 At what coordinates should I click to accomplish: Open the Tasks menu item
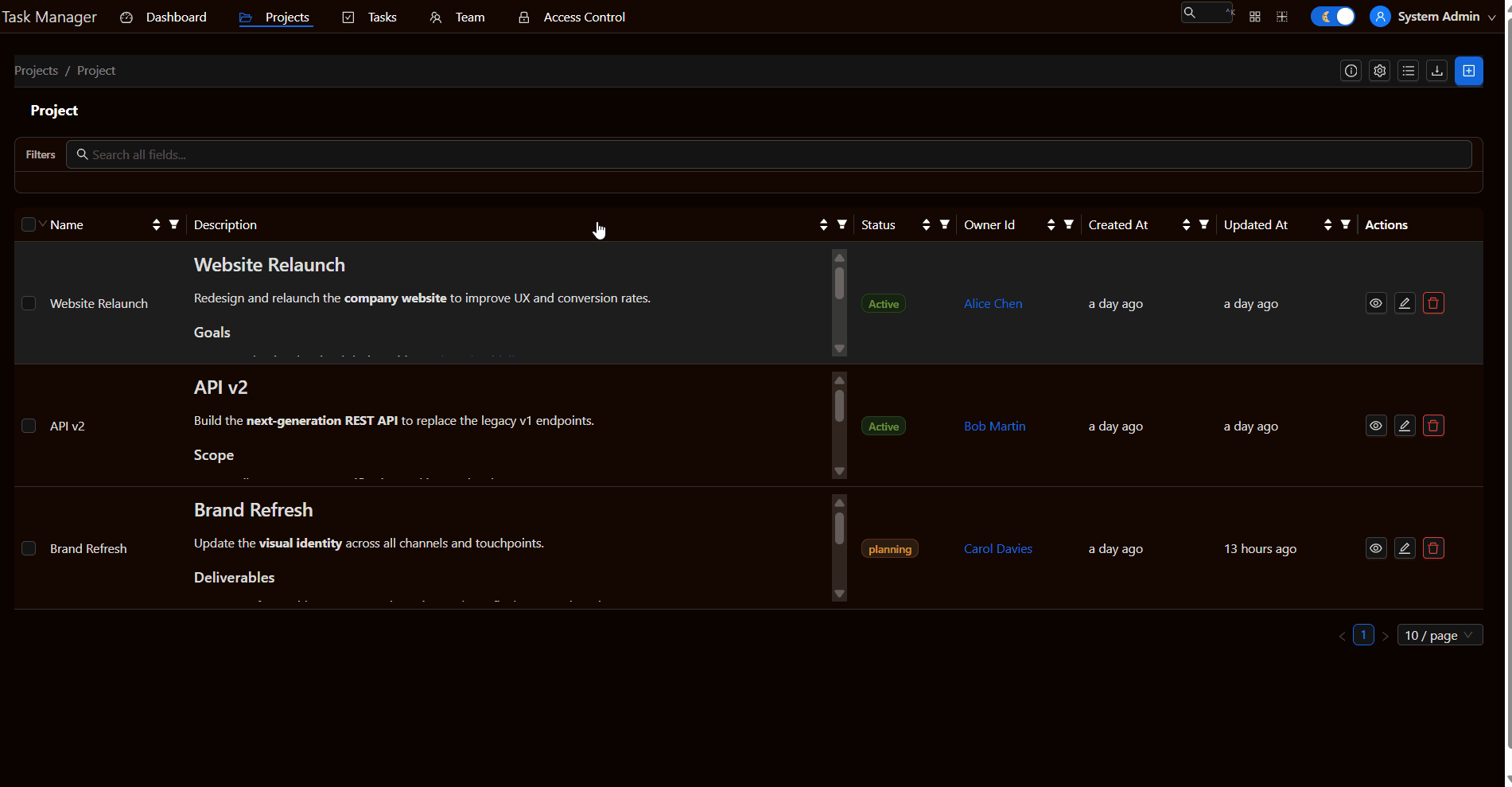click(370, 17)
